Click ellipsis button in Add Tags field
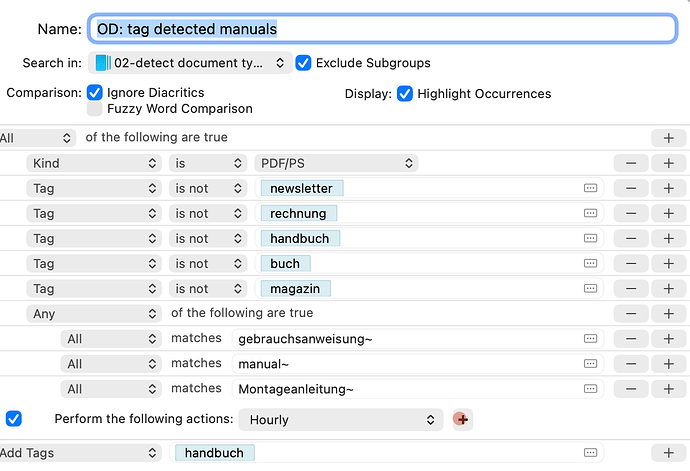The image size is (690, 471). [590, 453]
